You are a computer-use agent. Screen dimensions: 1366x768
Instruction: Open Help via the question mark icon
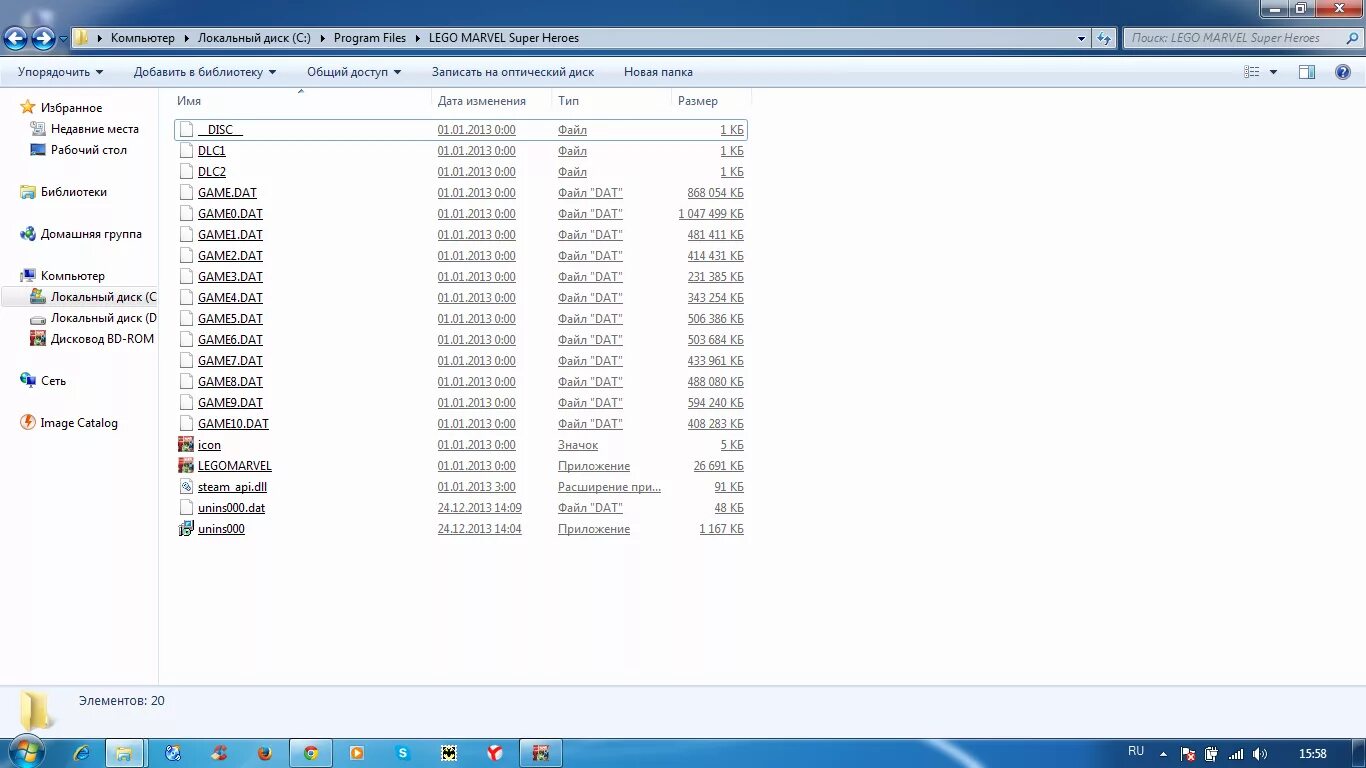1343,72
